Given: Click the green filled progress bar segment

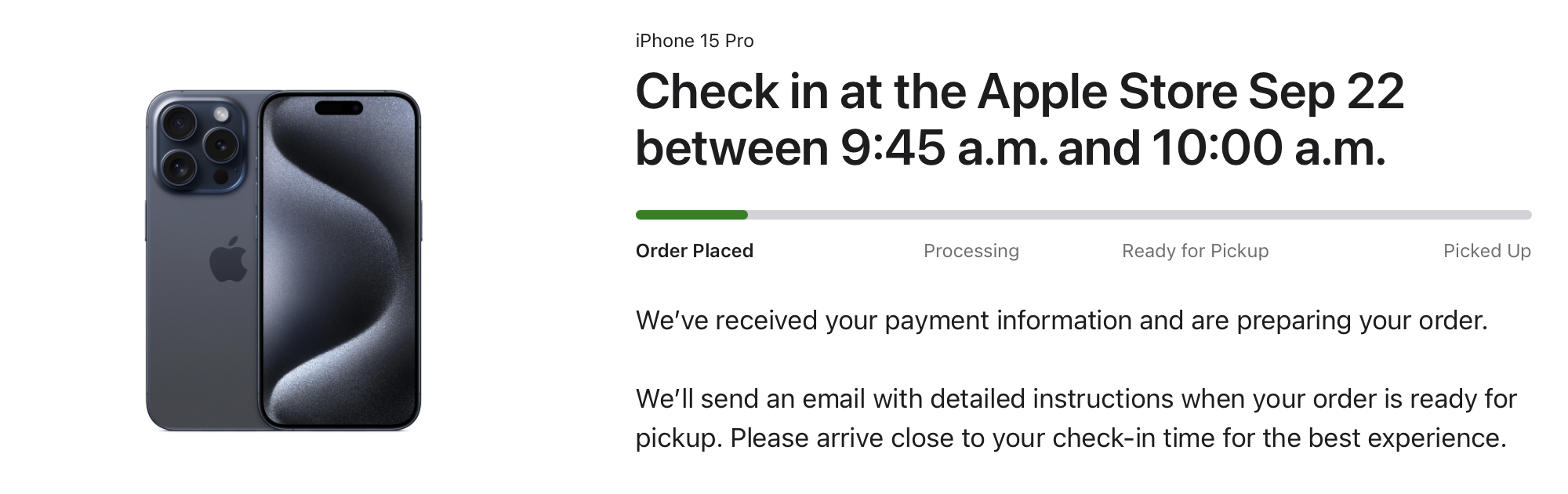Looking at the screenshot, I should click(691, 215).
